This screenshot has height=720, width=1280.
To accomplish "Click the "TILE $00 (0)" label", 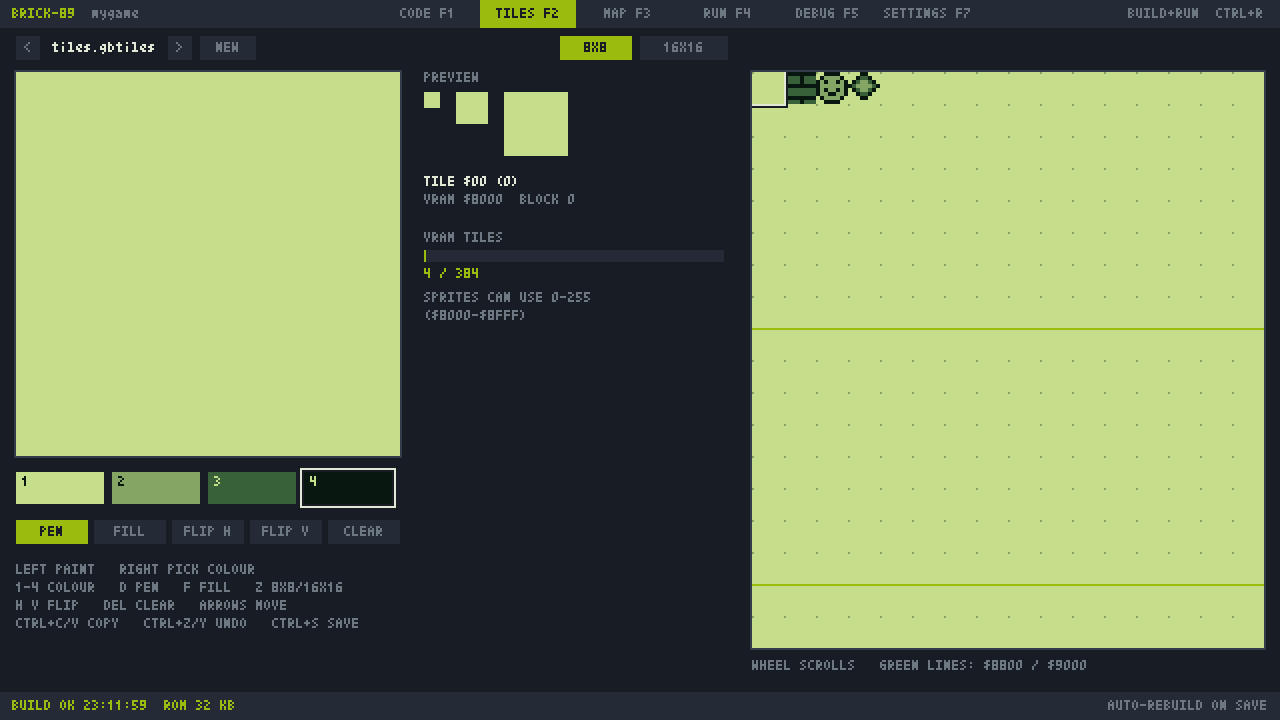I will click(x=471, y=181).
